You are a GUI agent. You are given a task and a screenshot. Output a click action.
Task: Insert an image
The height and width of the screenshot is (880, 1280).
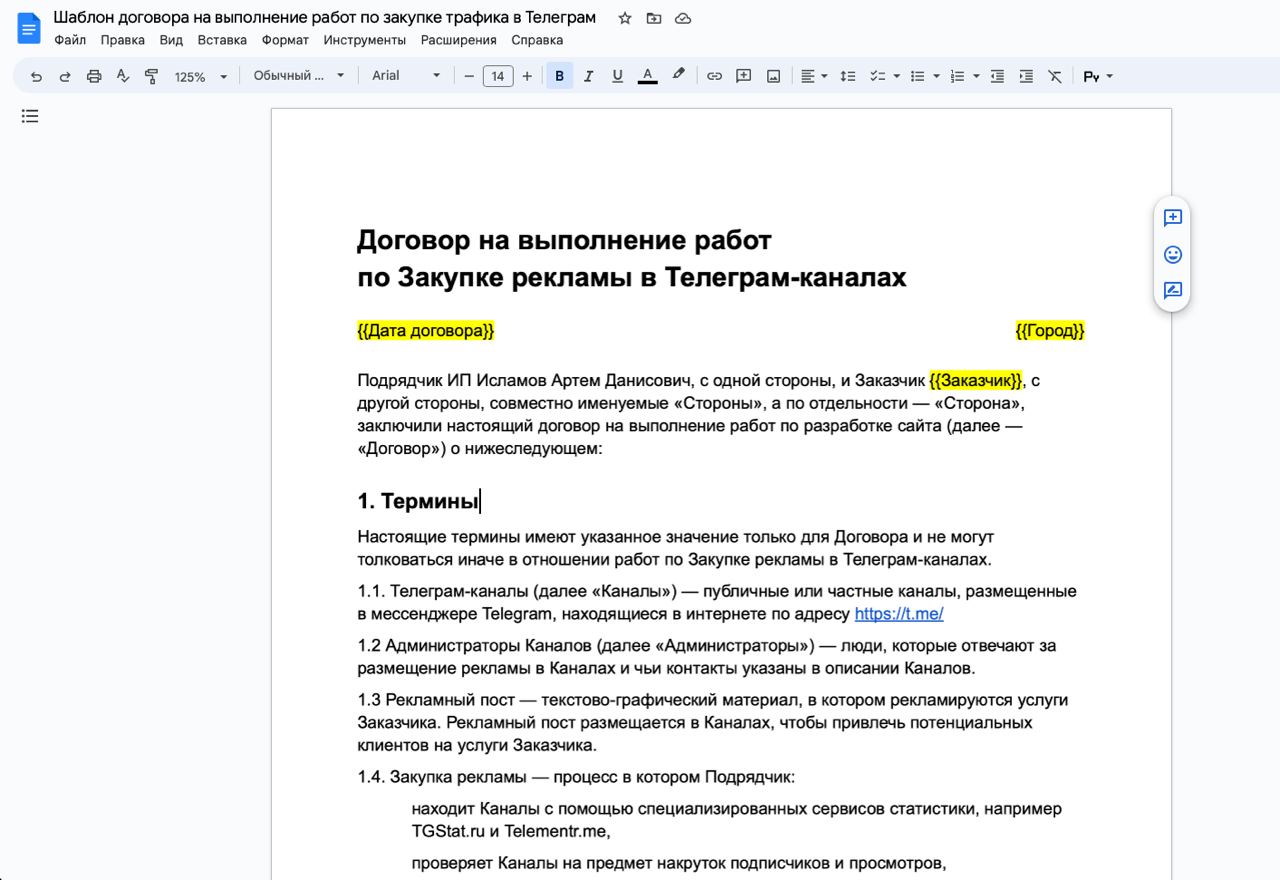pyautogui.click(x=773, y=76)
